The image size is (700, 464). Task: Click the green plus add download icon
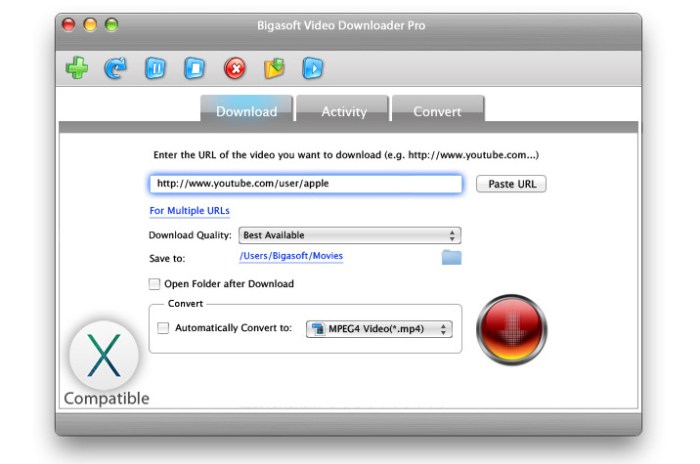pos(77,68)
